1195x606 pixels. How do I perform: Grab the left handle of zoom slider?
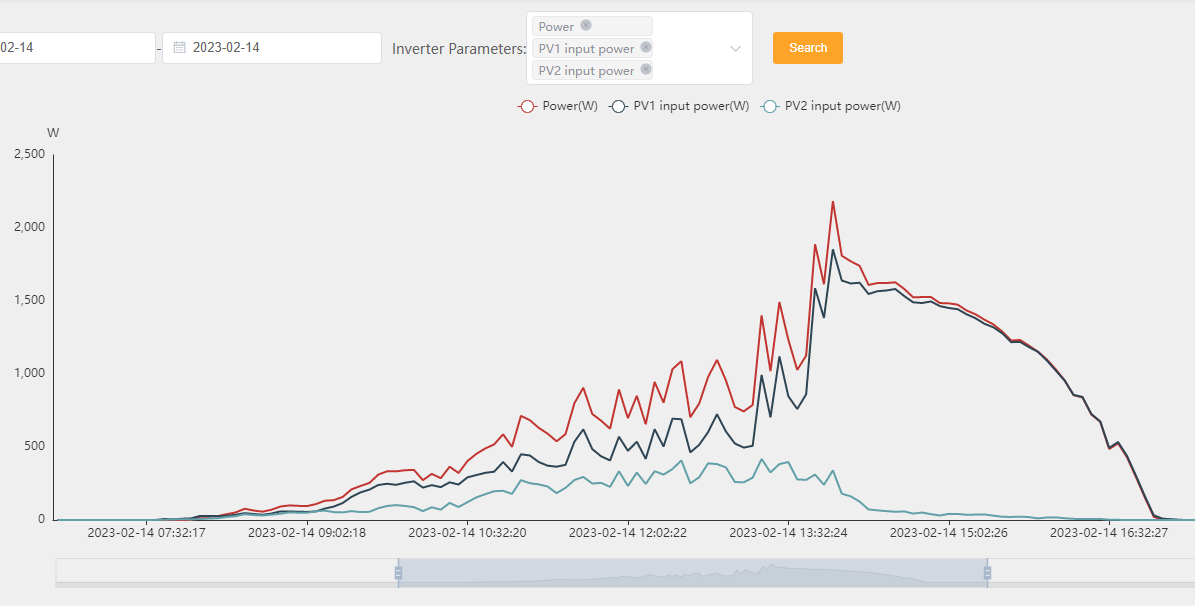point(398,572)
